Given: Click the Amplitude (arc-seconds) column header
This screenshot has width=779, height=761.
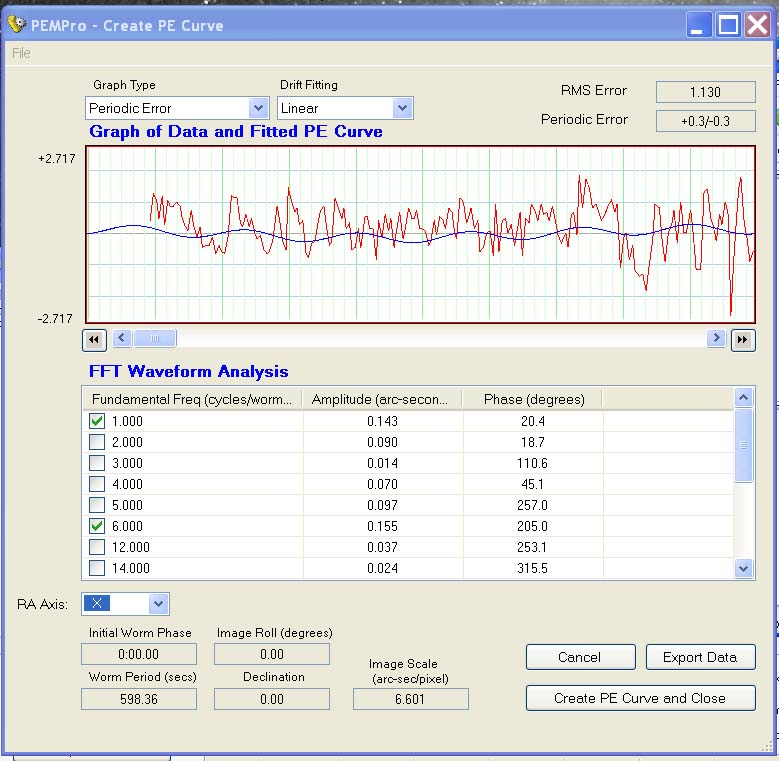Looking at the screenshot, I should click(382, 399).
